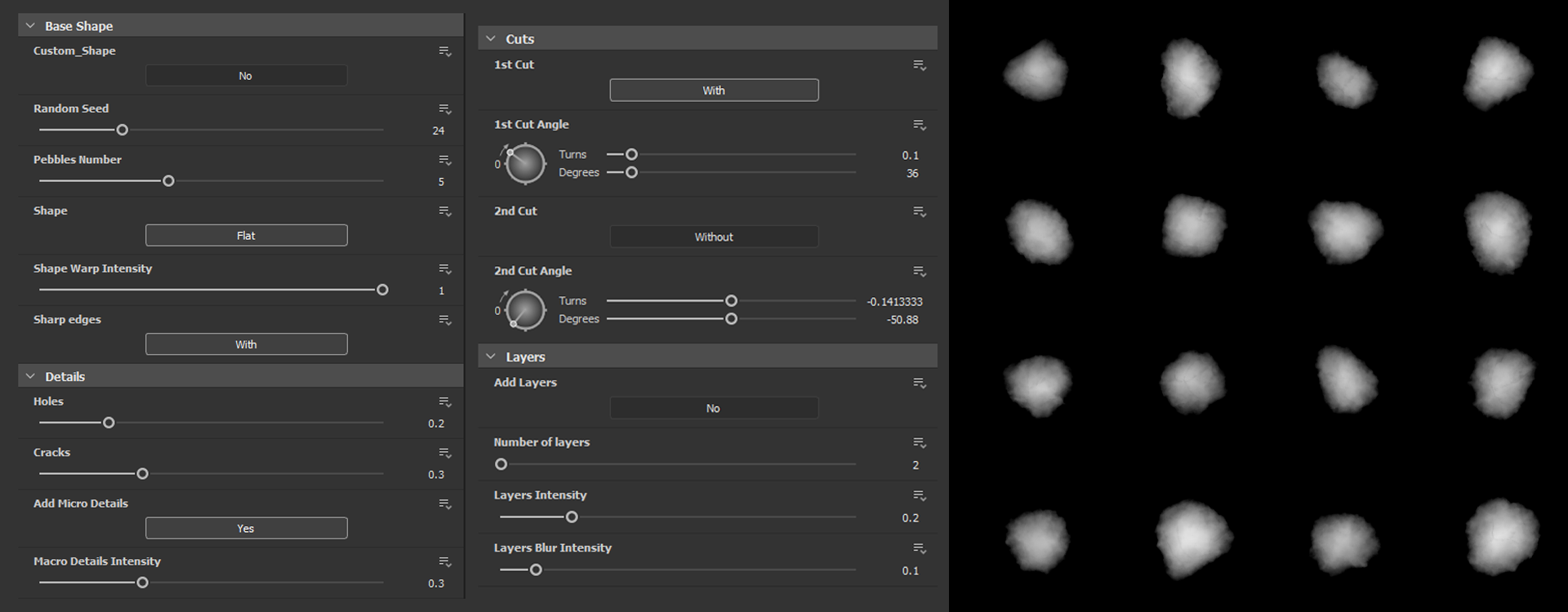Toggle Add Micro Details Yes button
Screen dimensions: 1568x612
(247, 529)
